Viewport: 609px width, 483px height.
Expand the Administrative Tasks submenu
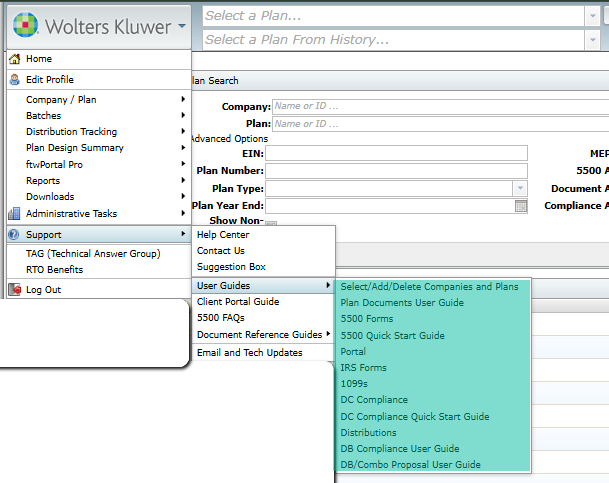coord(99,214)
